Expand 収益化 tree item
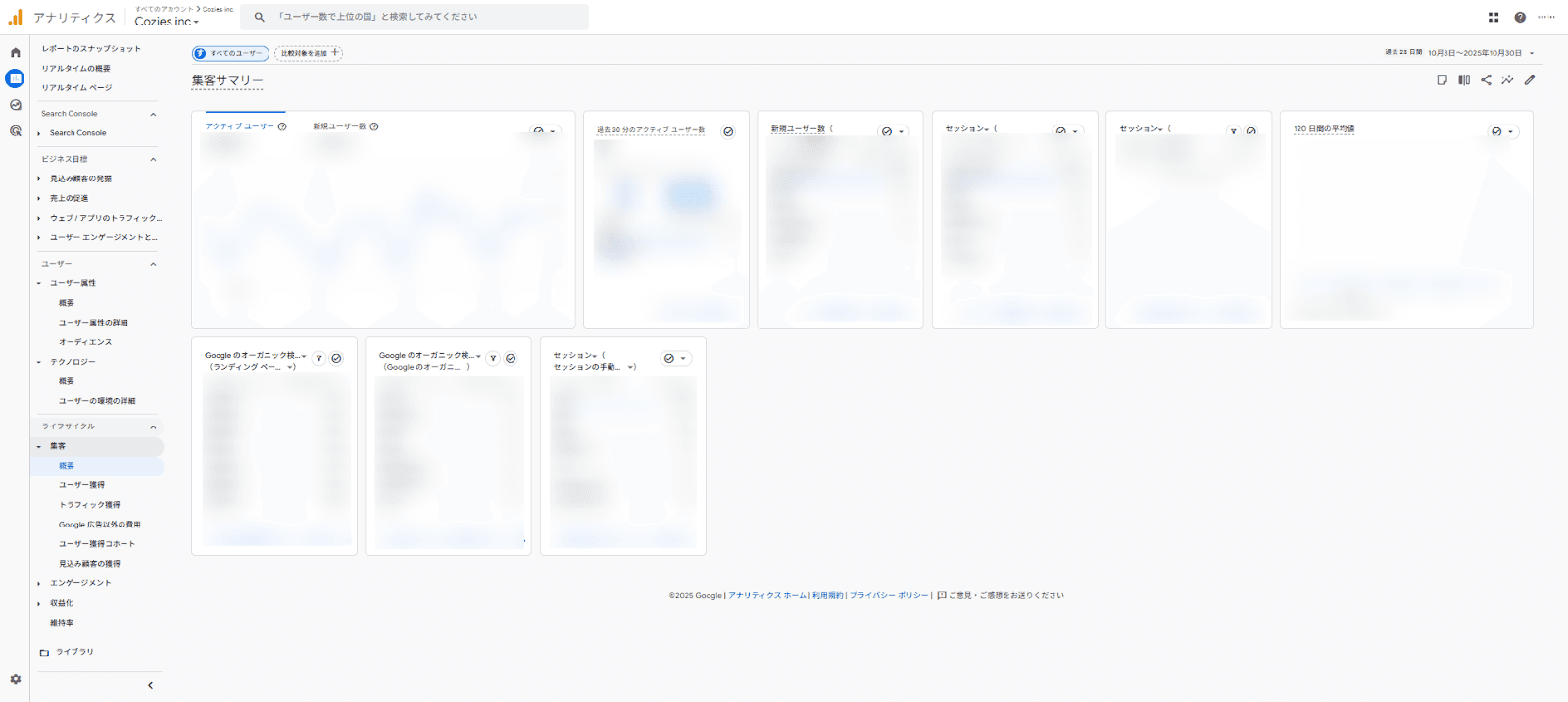This screenshot has height=702, width=1568. pos(39,603)
